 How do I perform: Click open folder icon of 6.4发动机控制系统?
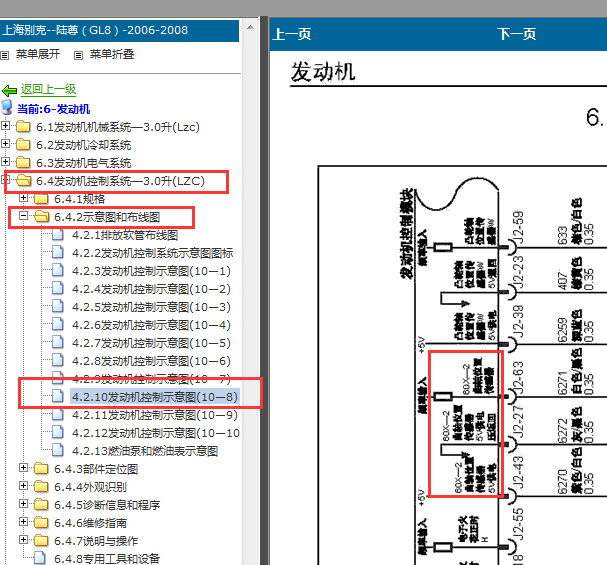click(x=24, y=180)
